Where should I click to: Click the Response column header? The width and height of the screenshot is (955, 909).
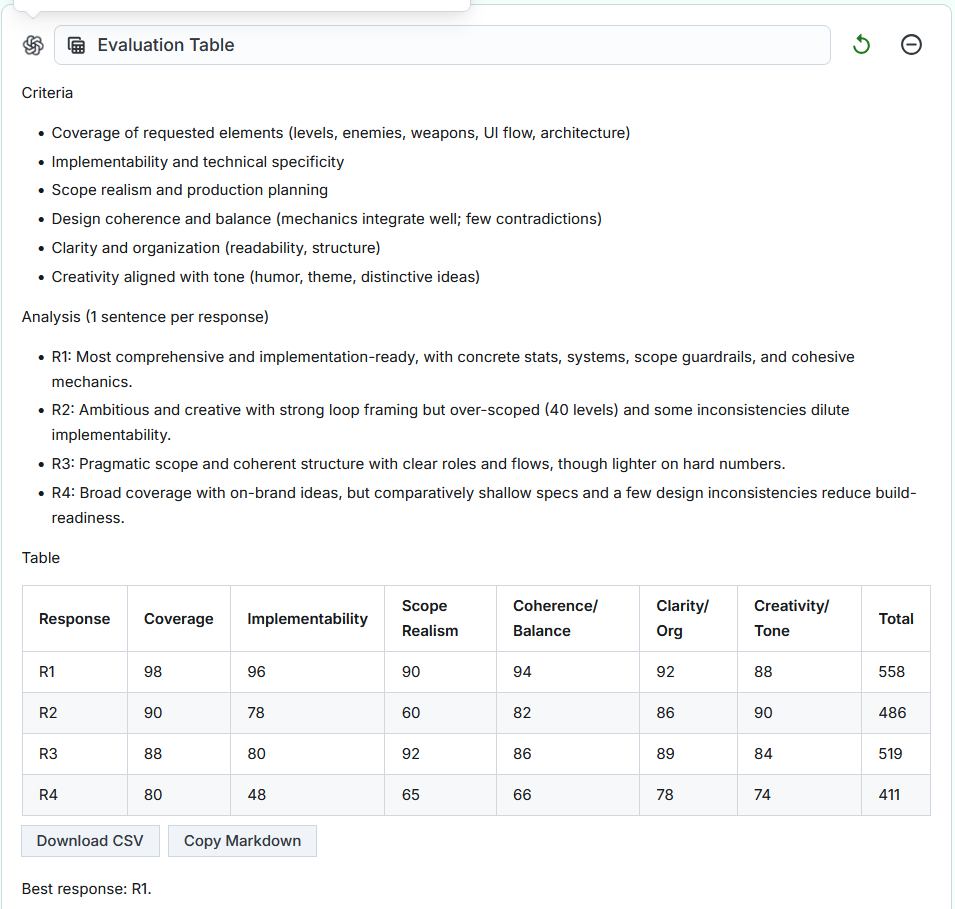(74, 619)
